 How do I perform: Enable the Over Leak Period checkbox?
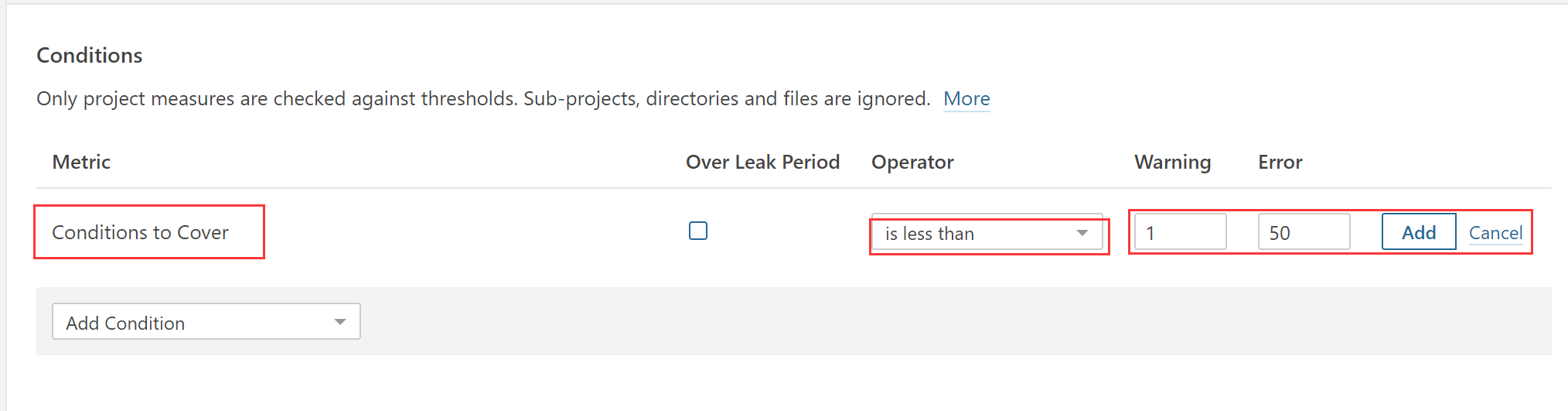tap(698, 231)
